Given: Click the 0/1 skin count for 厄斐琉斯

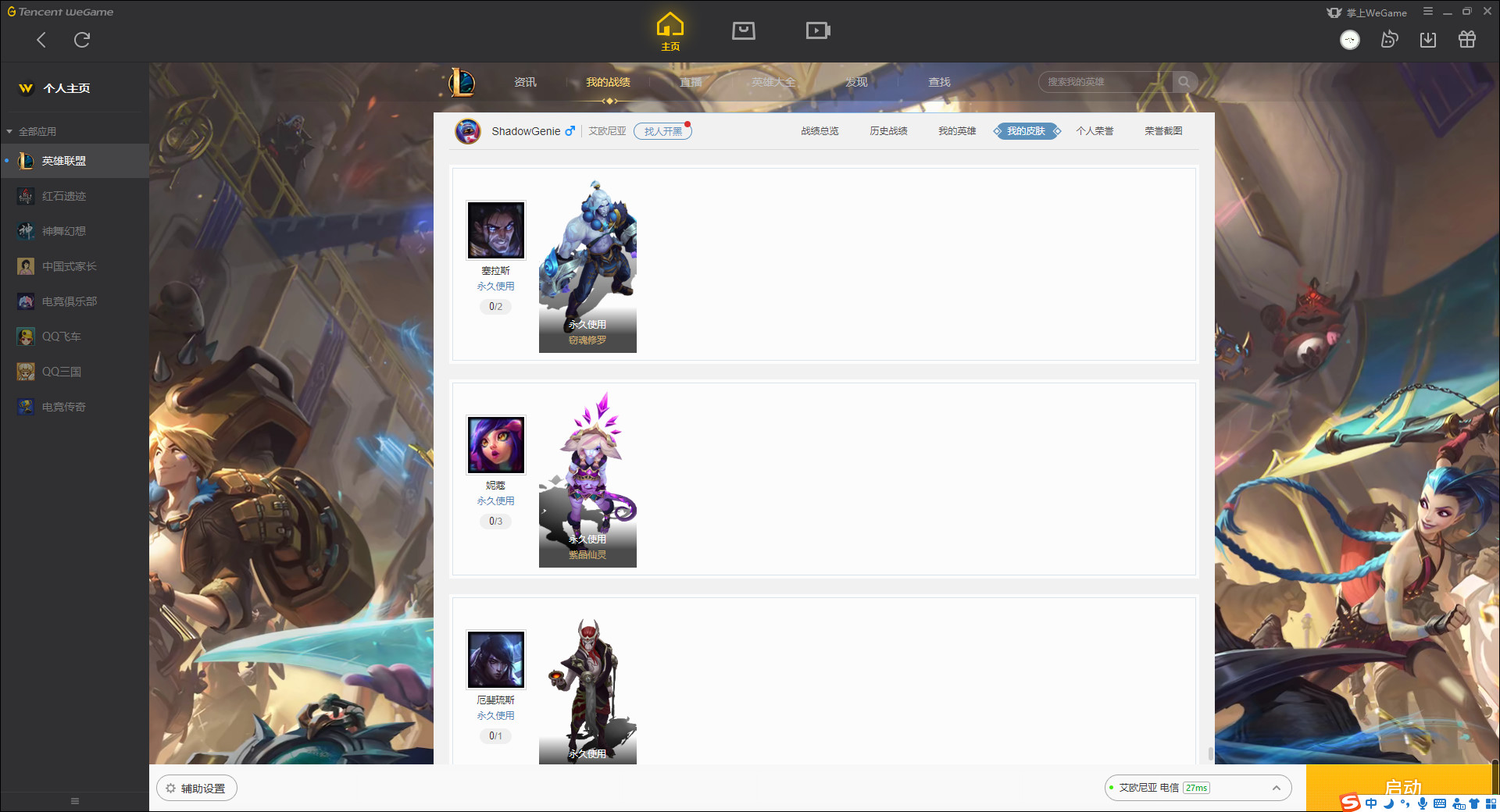Looking at the screenshot, I should (496, 736).
